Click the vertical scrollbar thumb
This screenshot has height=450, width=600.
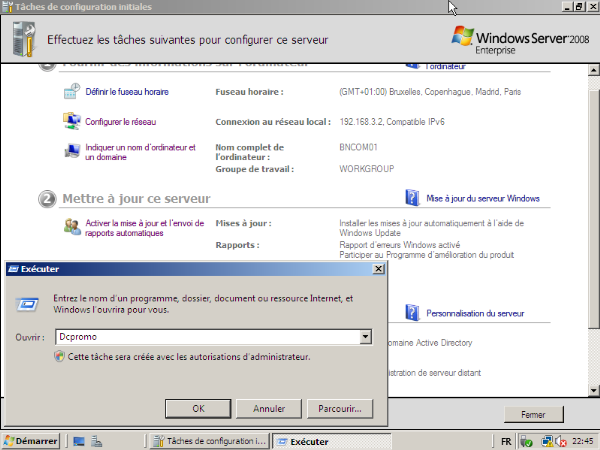click(593, 209)
